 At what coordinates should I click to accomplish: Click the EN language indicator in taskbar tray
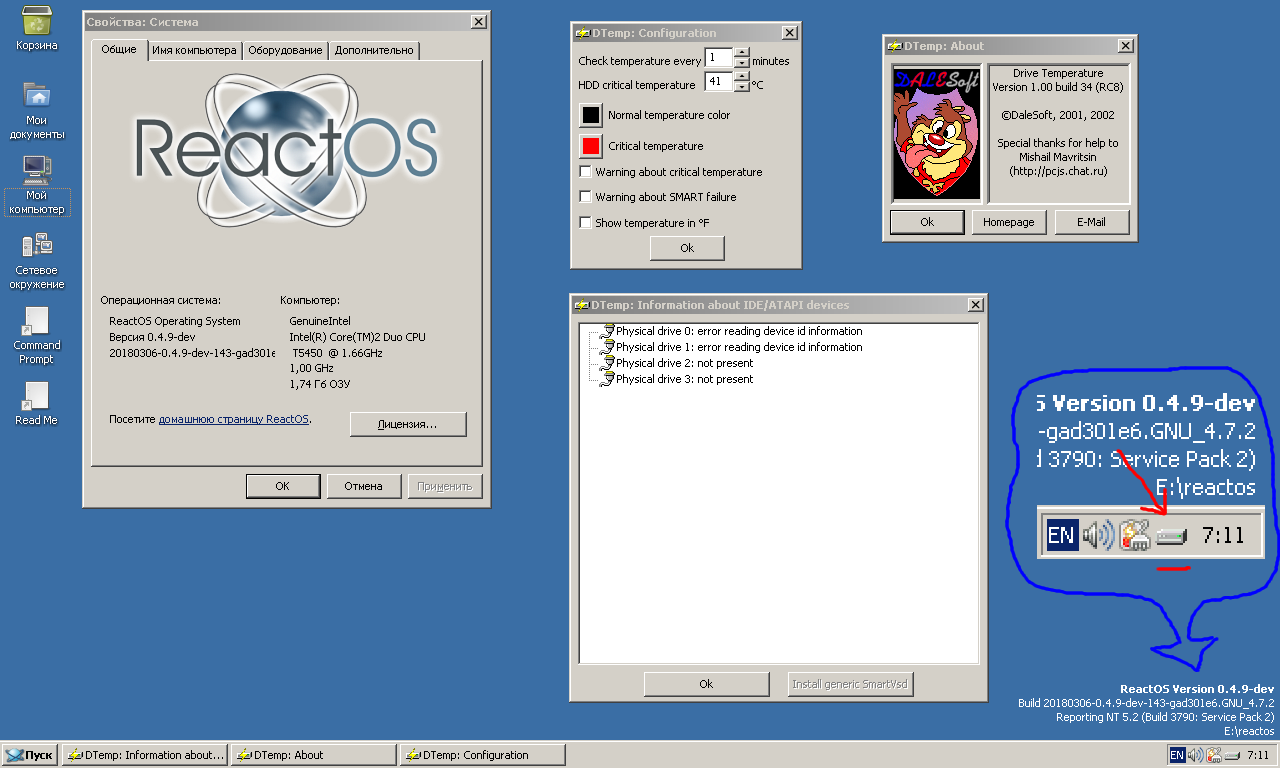click(x=1177, y=755)
